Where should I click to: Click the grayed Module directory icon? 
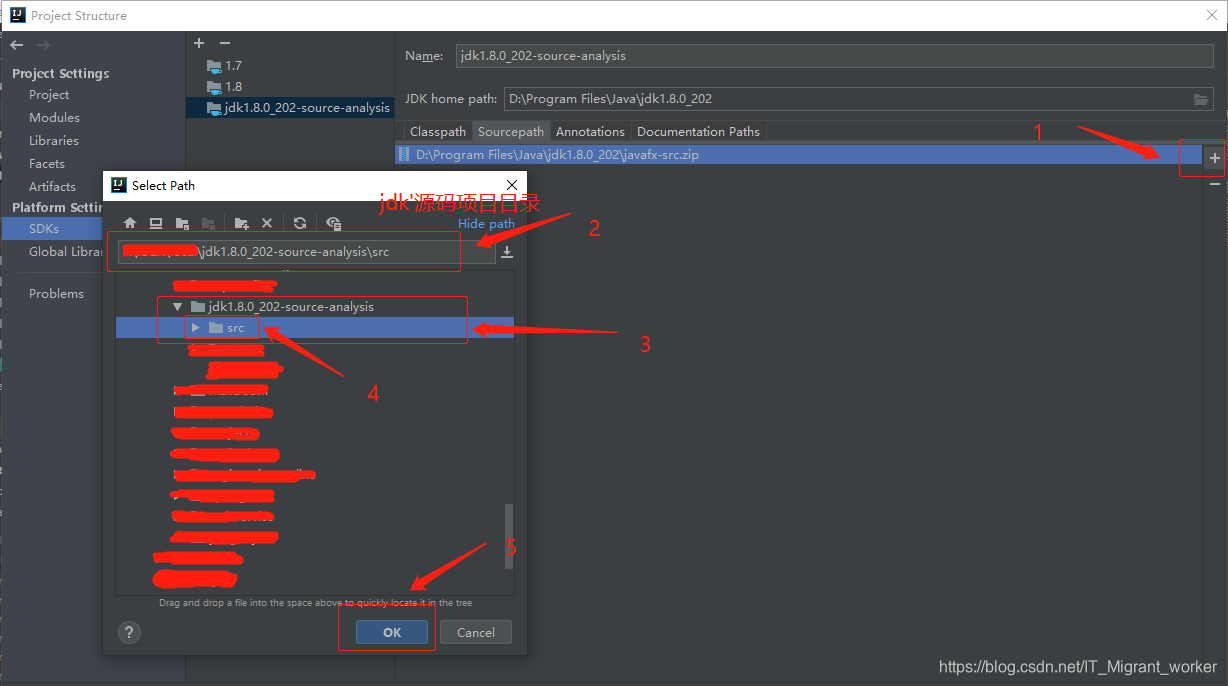coord(208,224)
